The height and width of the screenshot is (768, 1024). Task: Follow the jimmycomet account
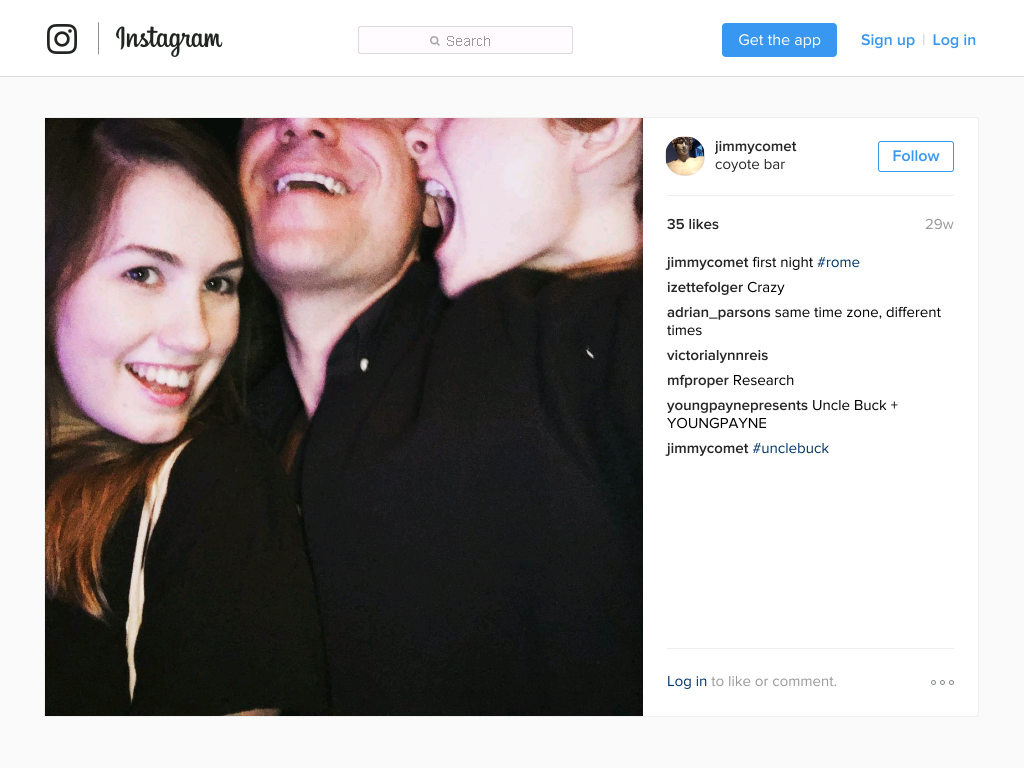point(915,156)
